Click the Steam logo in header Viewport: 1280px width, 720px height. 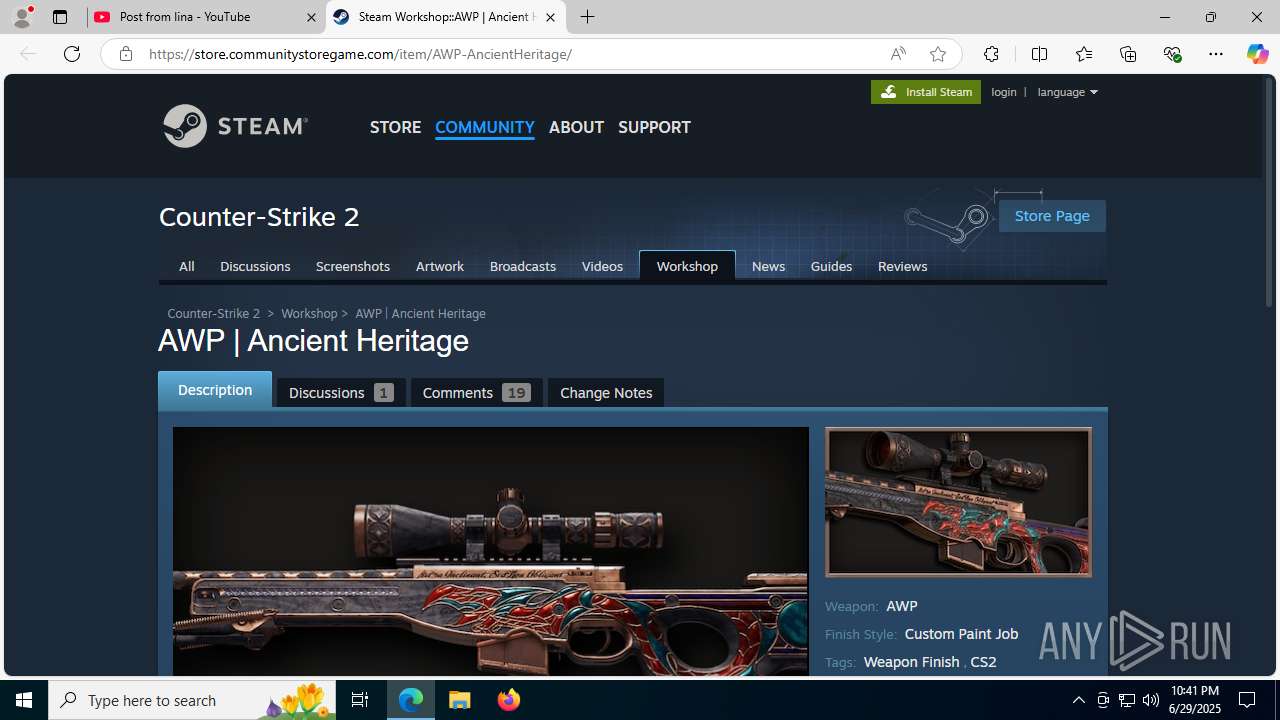click(235, 126)
